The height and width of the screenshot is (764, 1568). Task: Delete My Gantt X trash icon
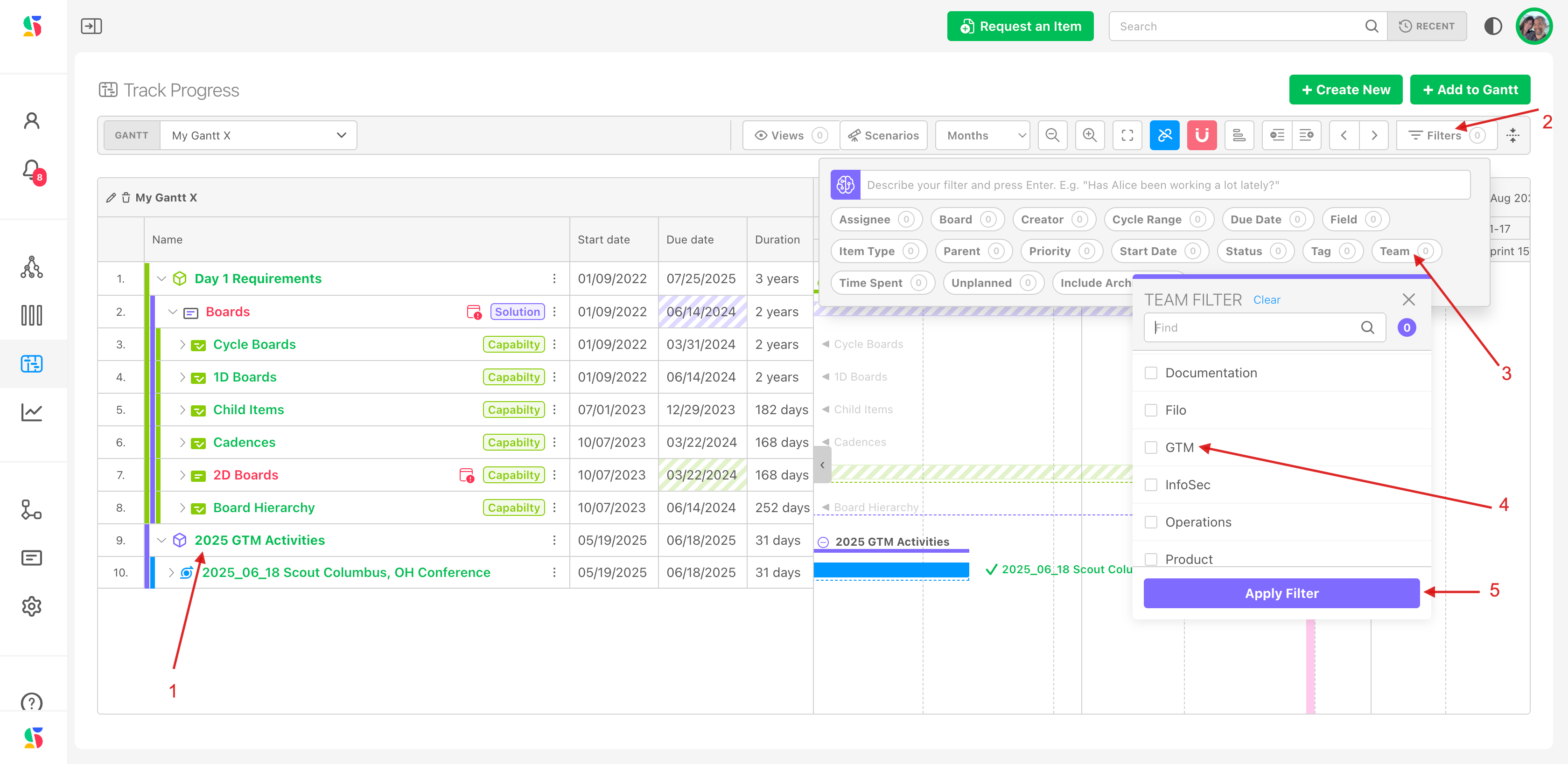tap(126, 198)
